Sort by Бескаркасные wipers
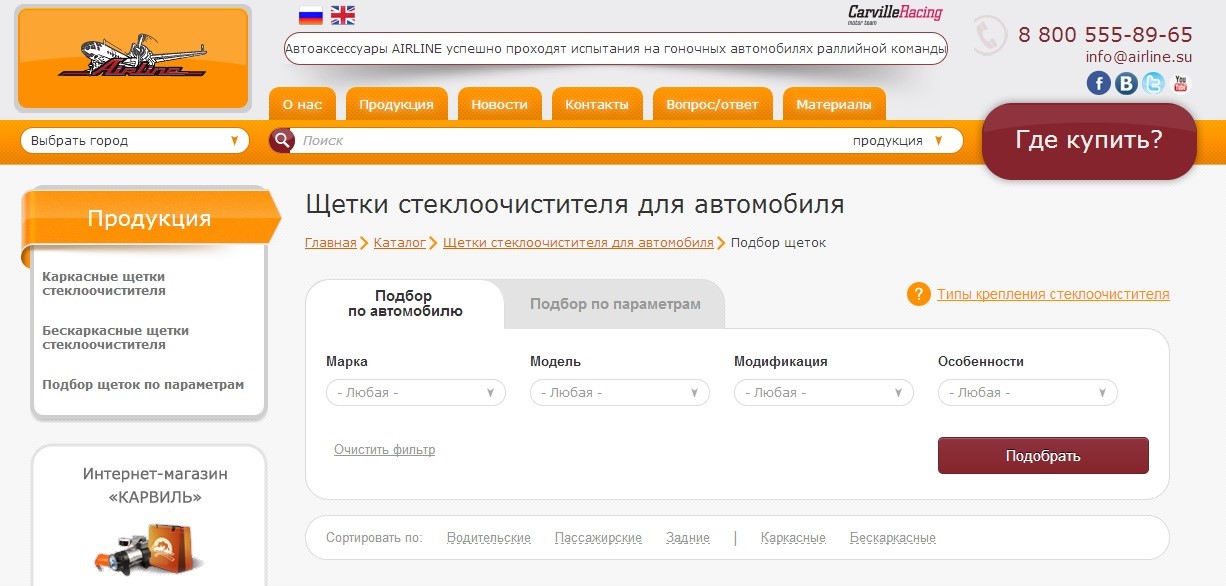This screenshot has width=1226, height=586. [x=892, y=538]
